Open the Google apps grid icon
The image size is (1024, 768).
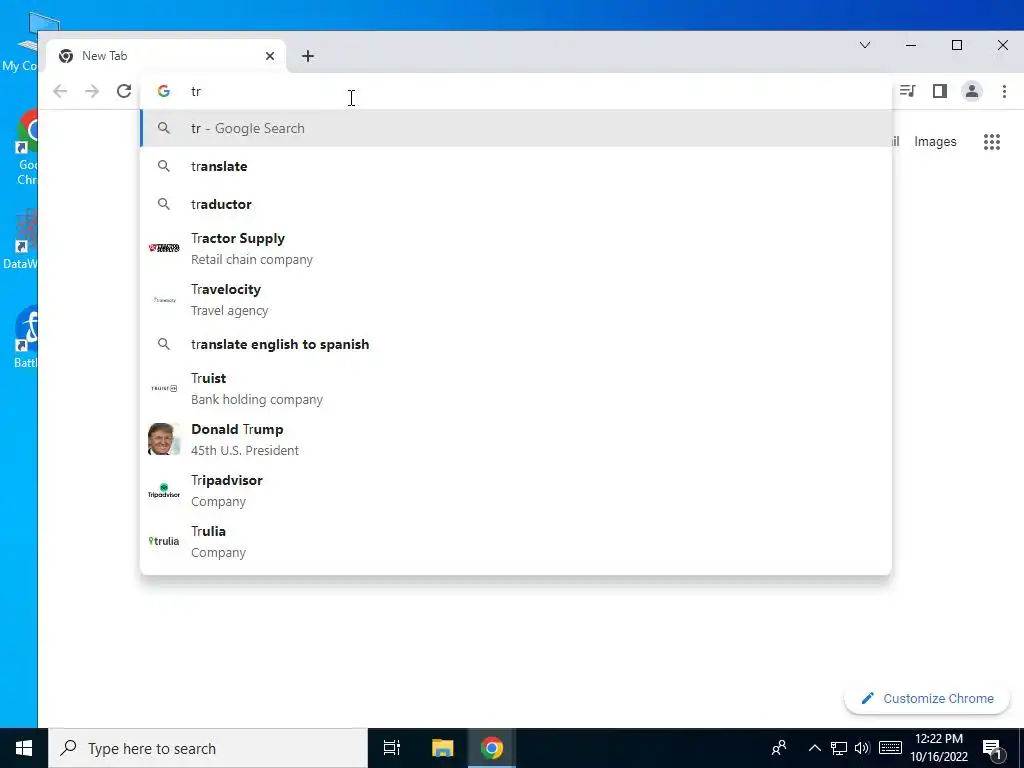point(992,142)
